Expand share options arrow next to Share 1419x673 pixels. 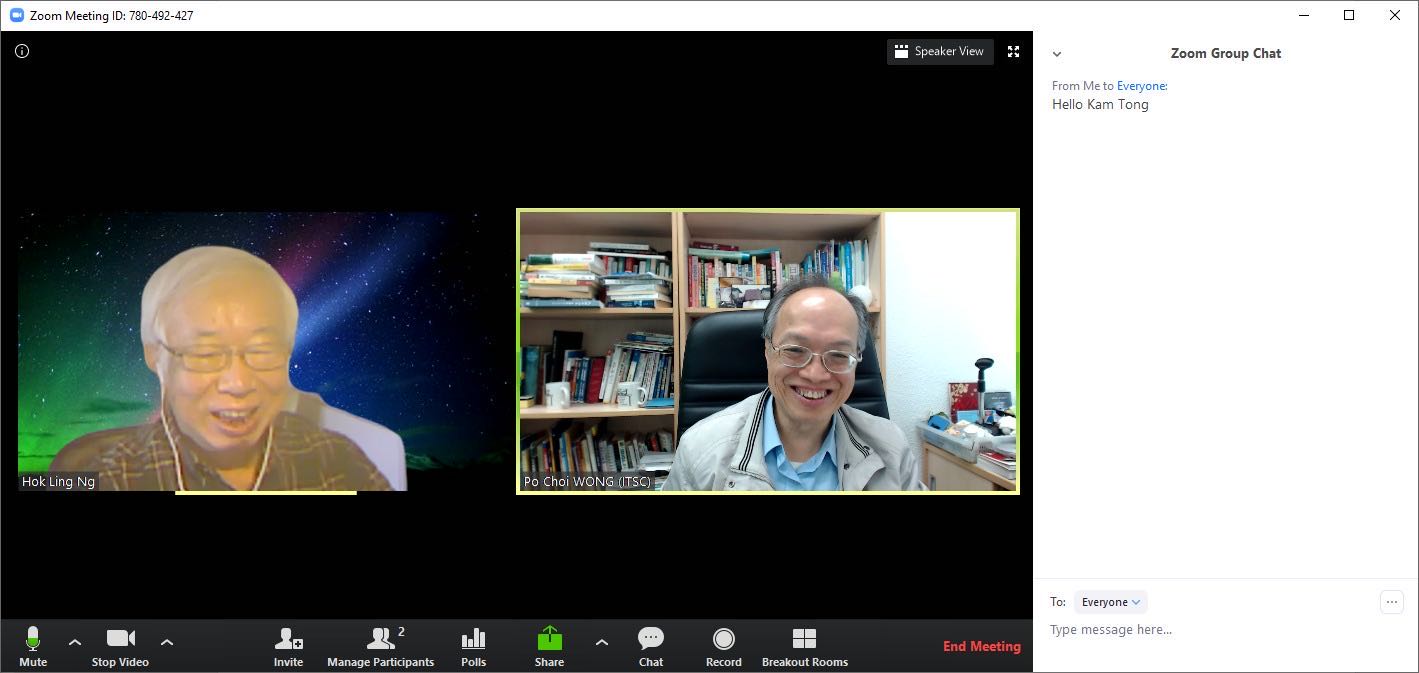coord(601,642)
